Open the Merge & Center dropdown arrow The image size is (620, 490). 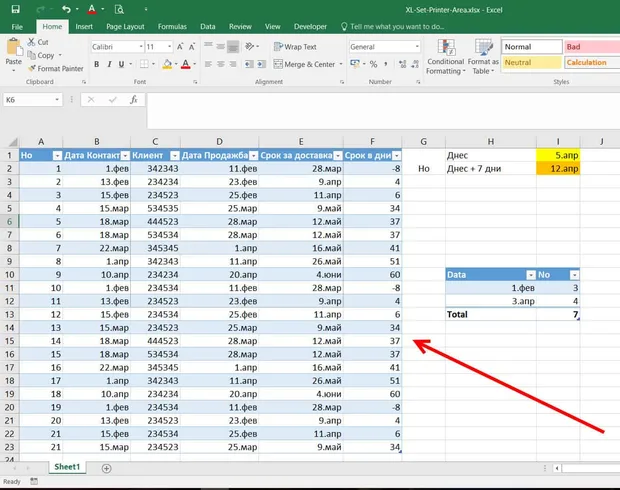coord(341,64)
